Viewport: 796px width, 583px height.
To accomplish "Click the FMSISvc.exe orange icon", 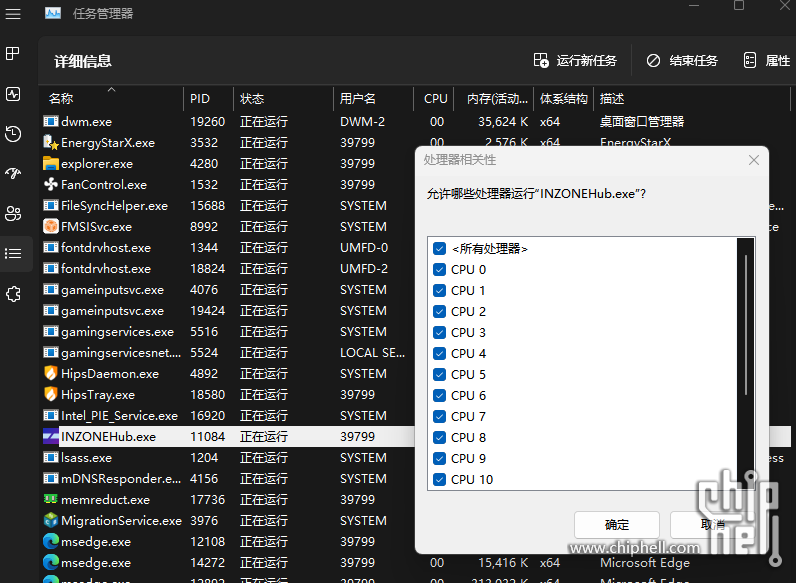I will (x=50, y=226).
